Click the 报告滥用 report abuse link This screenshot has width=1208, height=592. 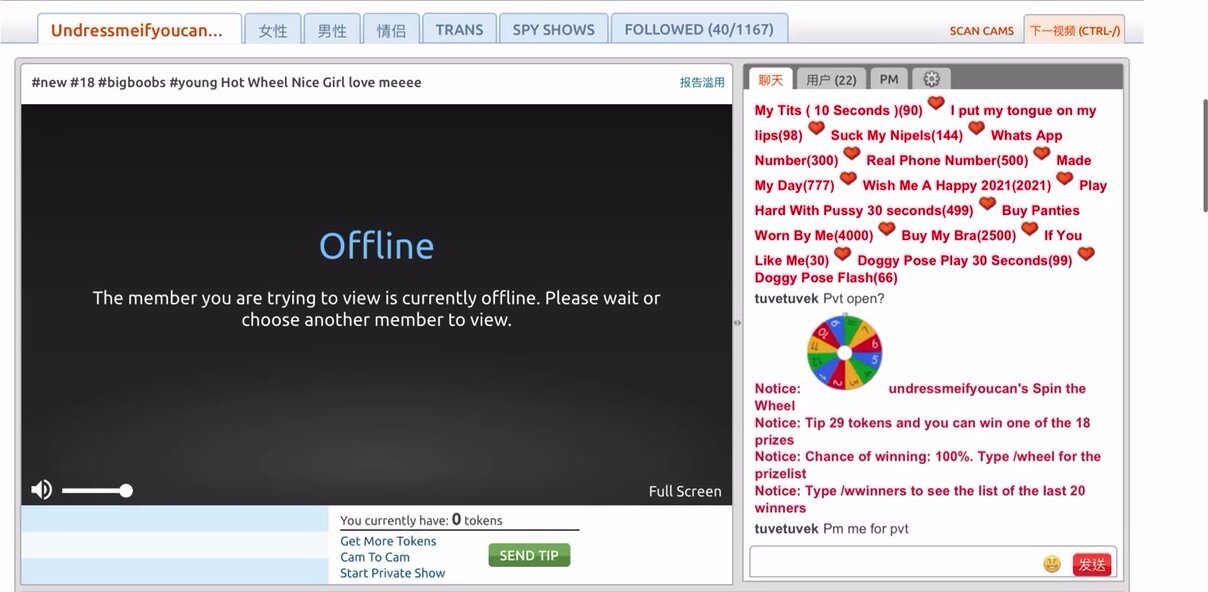click(702, 83)
